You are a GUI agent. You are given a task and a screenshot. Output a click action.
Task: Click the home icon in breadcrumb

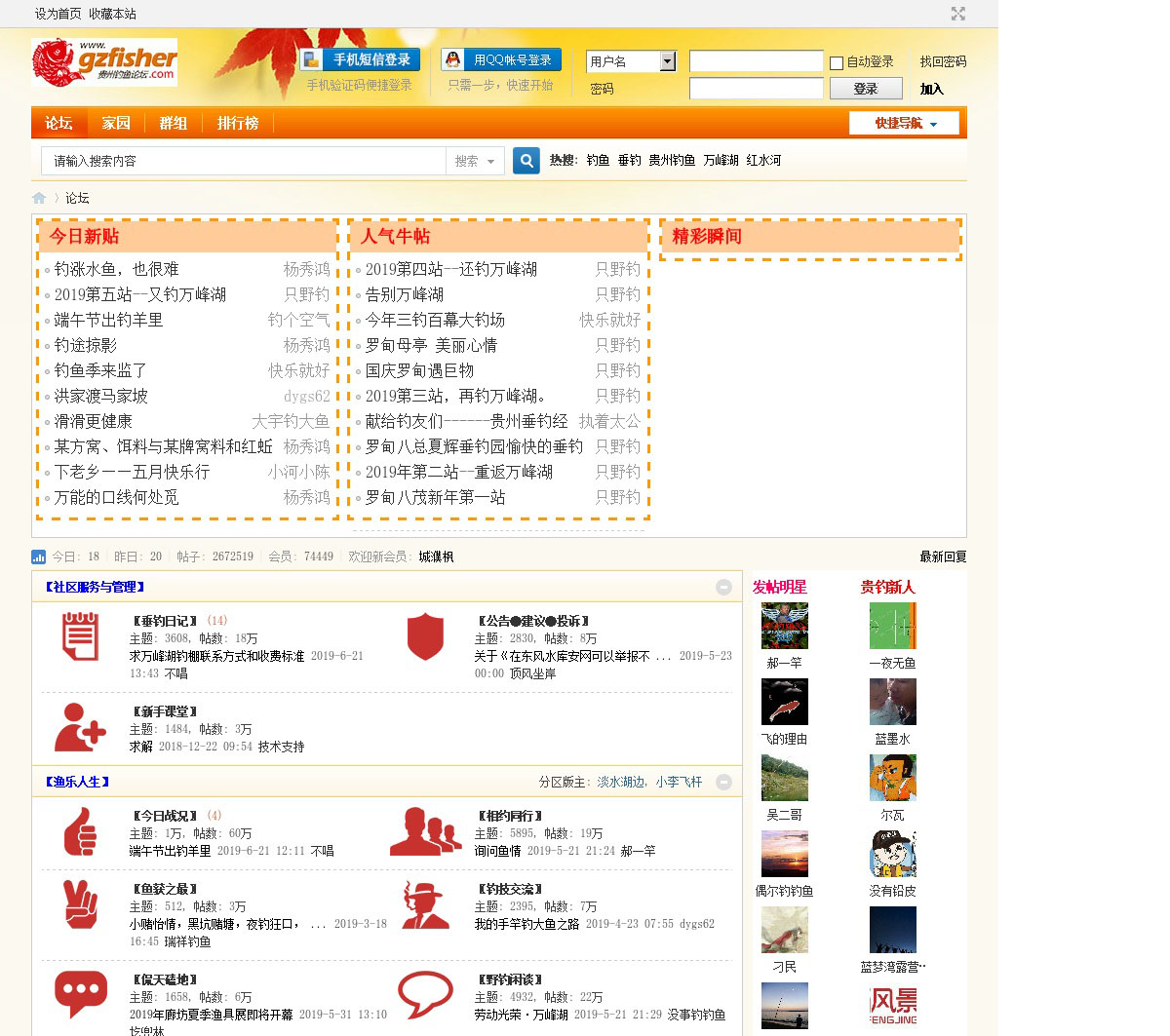pyautogui.click(x=39, y=198)
